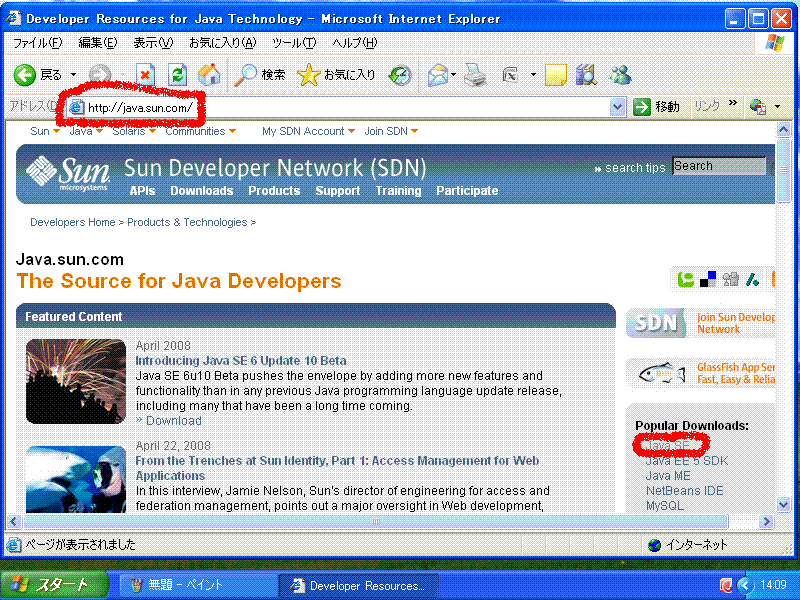Screen dimensions: 800x600
Task: Click in the SDN Search input field
Action: [x=719, y=166]
